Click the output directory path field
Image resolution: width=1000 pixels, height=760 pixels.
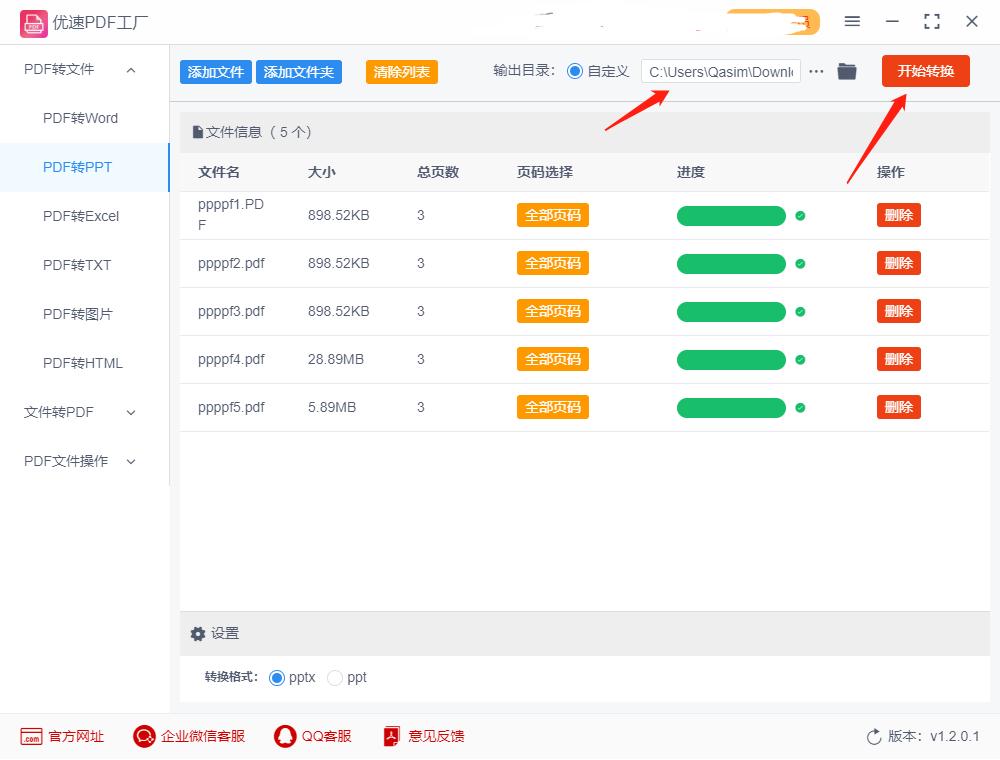tap(720, 71)
